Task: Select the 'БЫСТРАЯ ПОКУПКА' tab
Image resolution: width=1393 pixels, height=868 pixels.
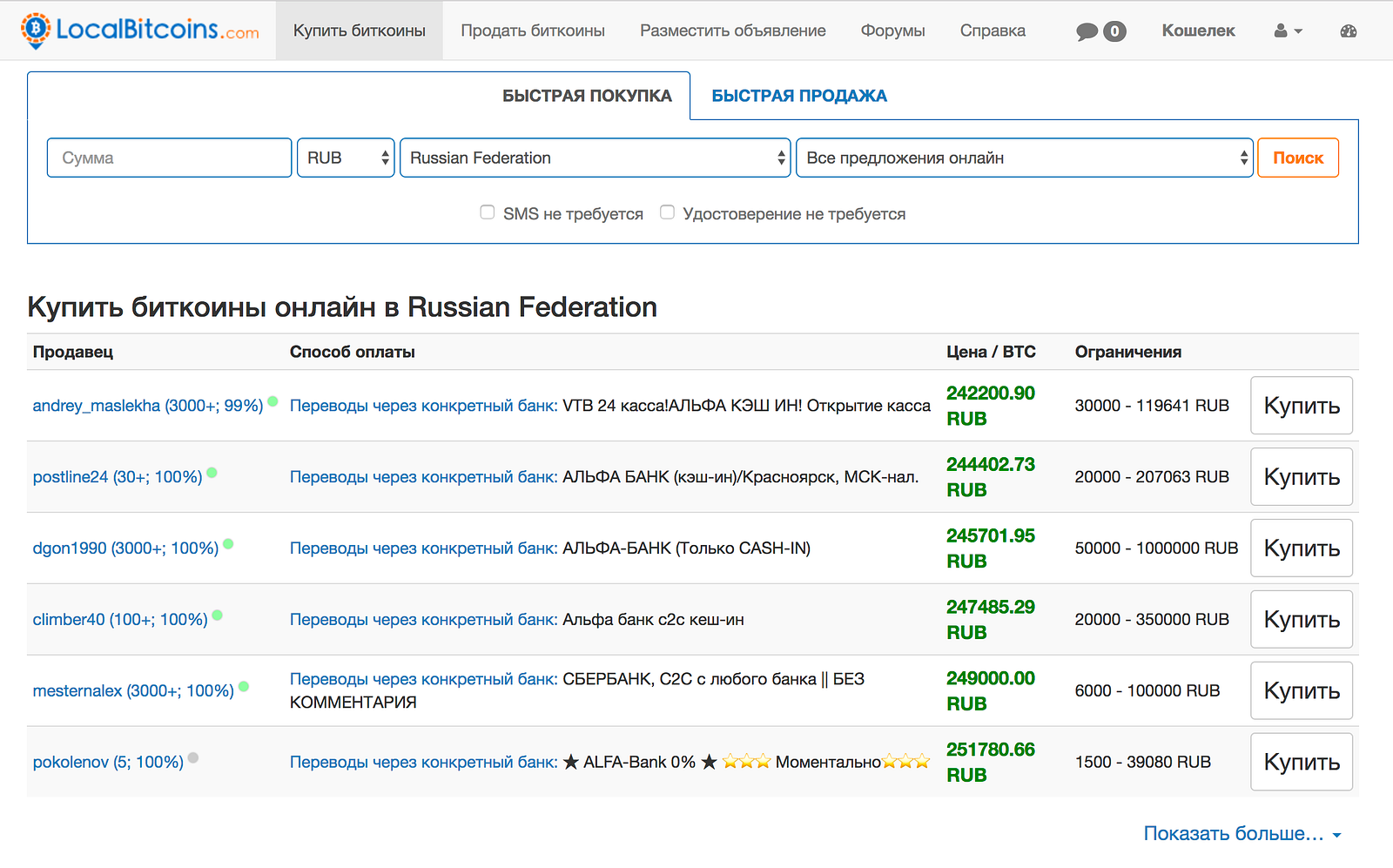Action: [x=587, y=96]
